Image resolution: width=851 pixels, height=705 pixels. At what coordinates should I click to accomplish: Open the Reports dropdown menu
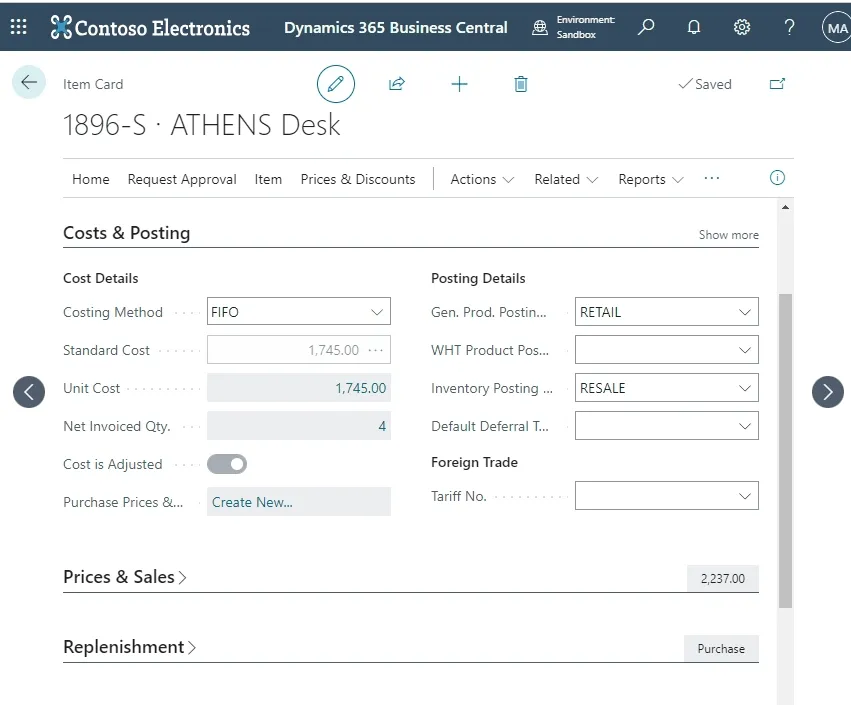(651, 179)
